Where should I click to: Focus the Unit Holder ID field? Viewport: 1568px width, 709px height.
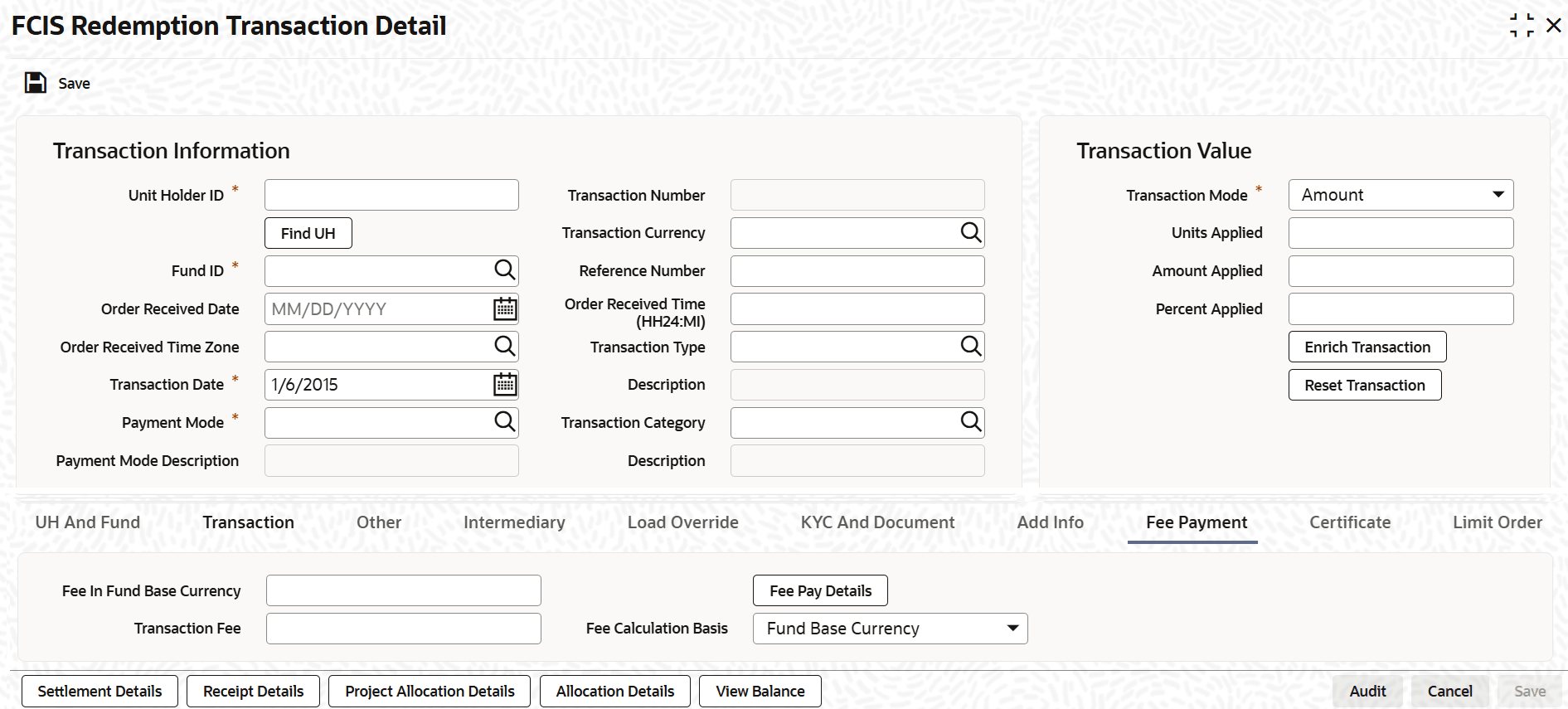point(391,195)
